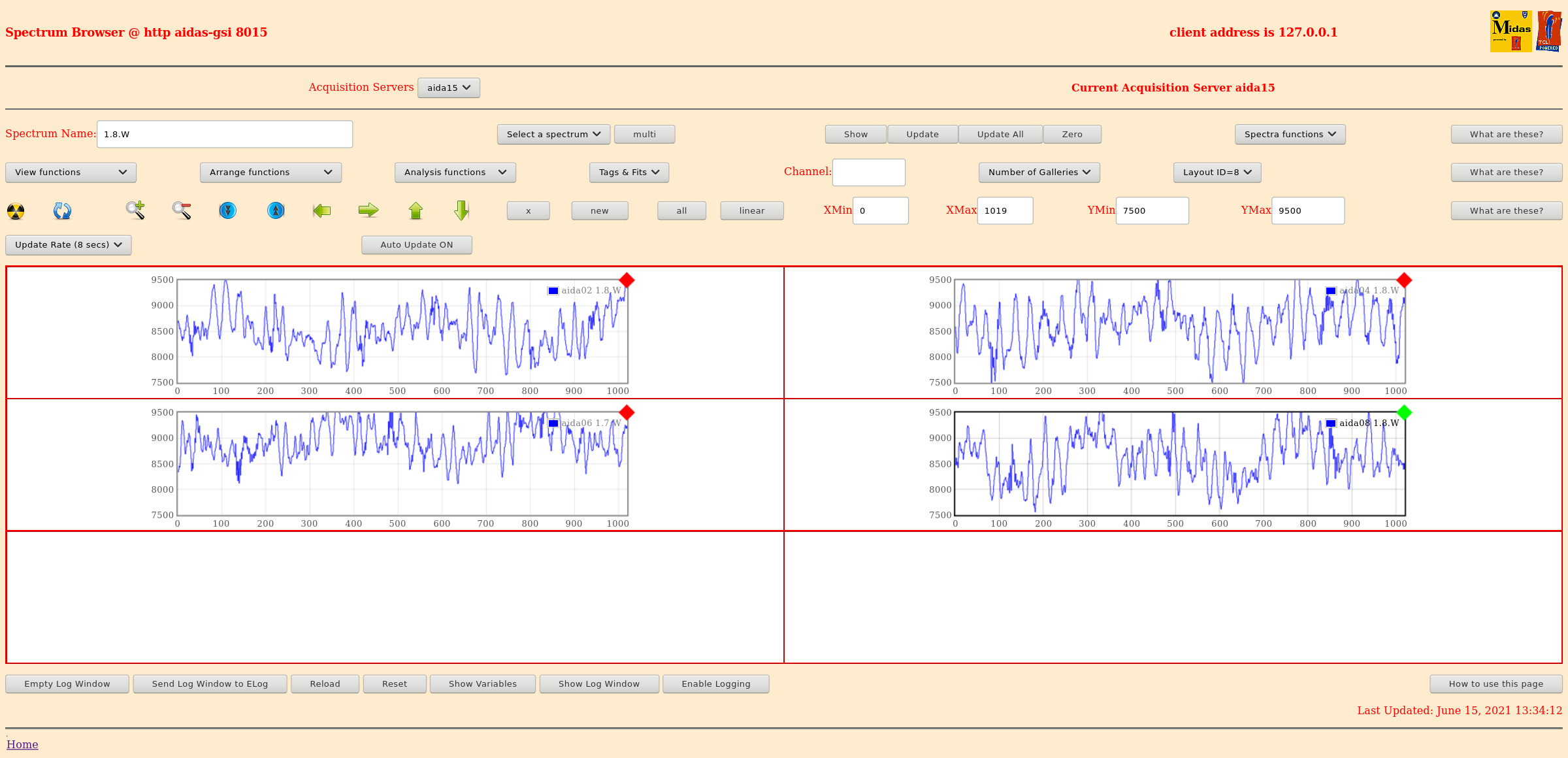Click the new button
The height and width of the screenshot is (758, 1568).
(599, 210)
